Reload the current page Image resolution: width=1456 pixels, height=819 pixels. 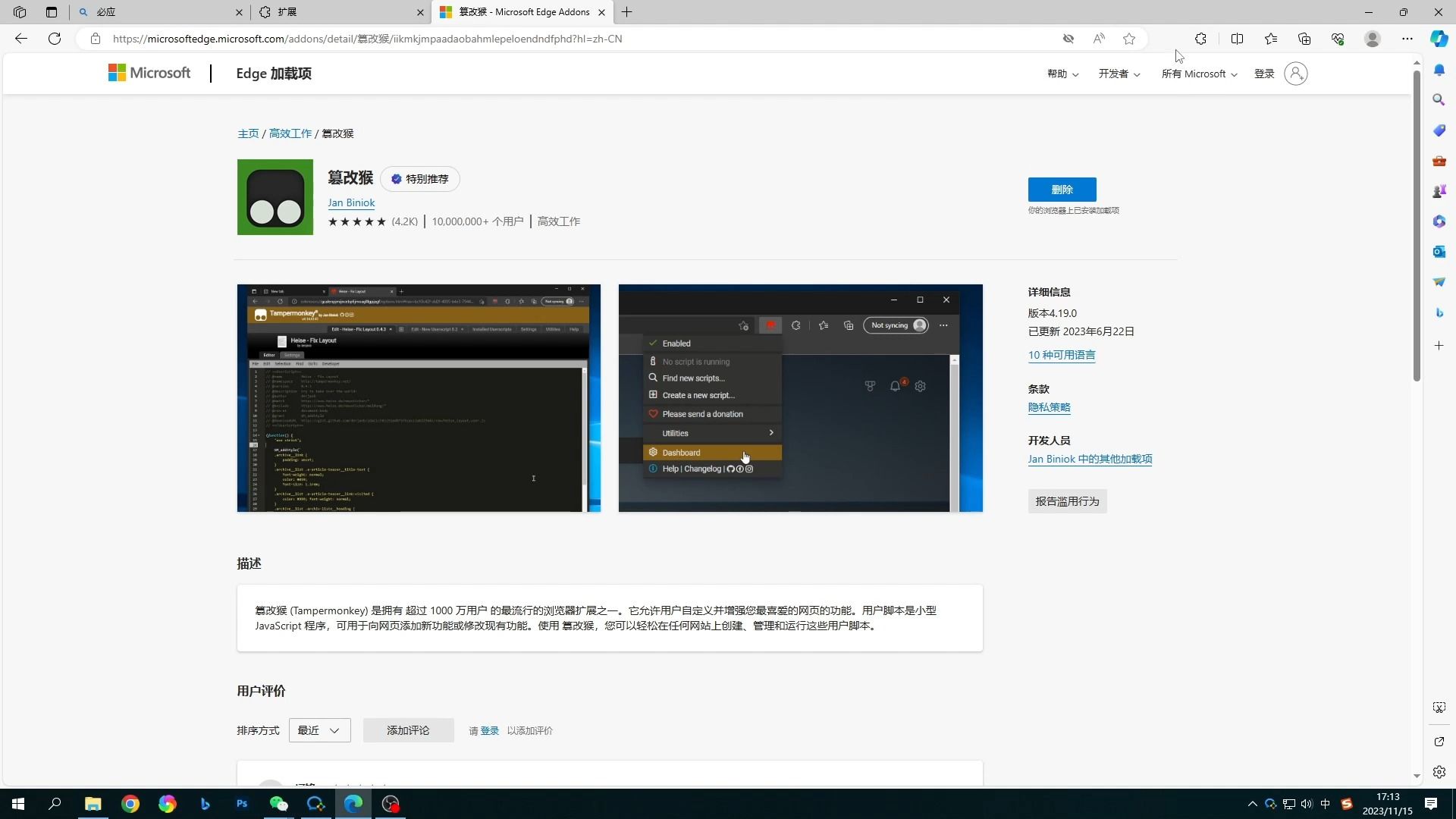click(x=54, y=39)
